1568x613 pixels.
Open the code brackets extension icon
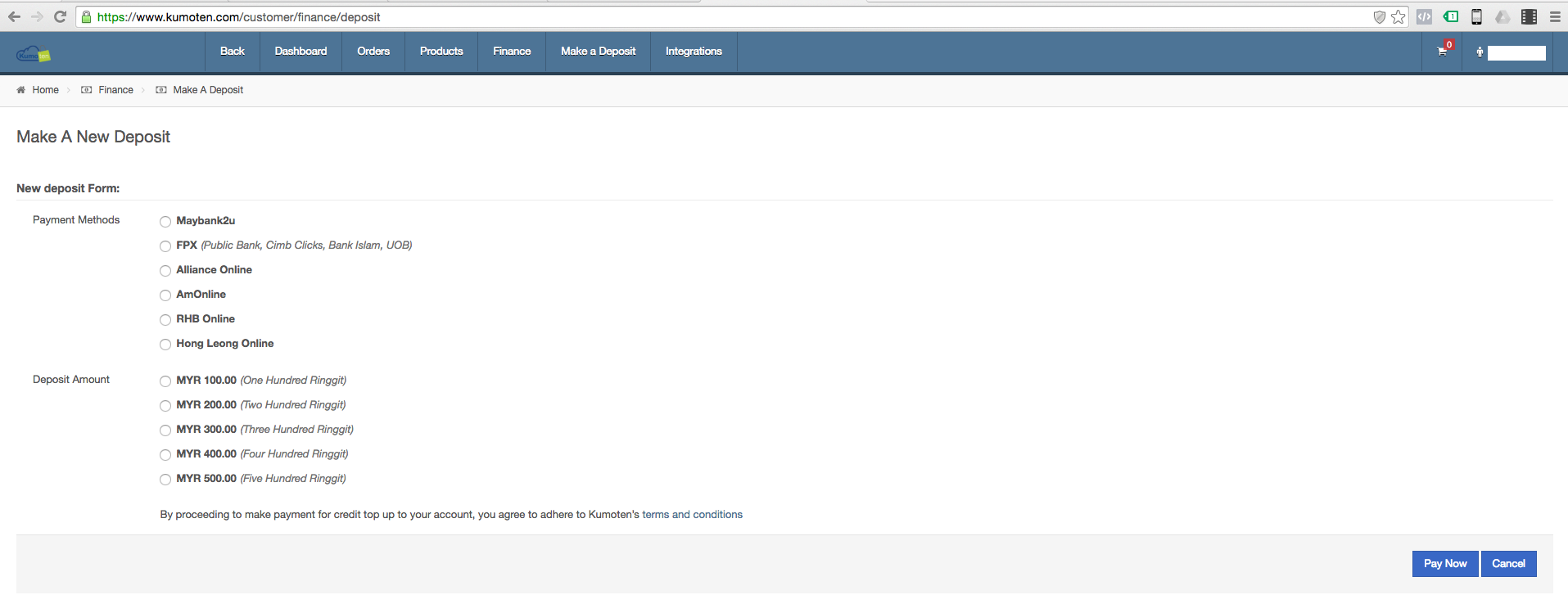[x=1425, y=16]
